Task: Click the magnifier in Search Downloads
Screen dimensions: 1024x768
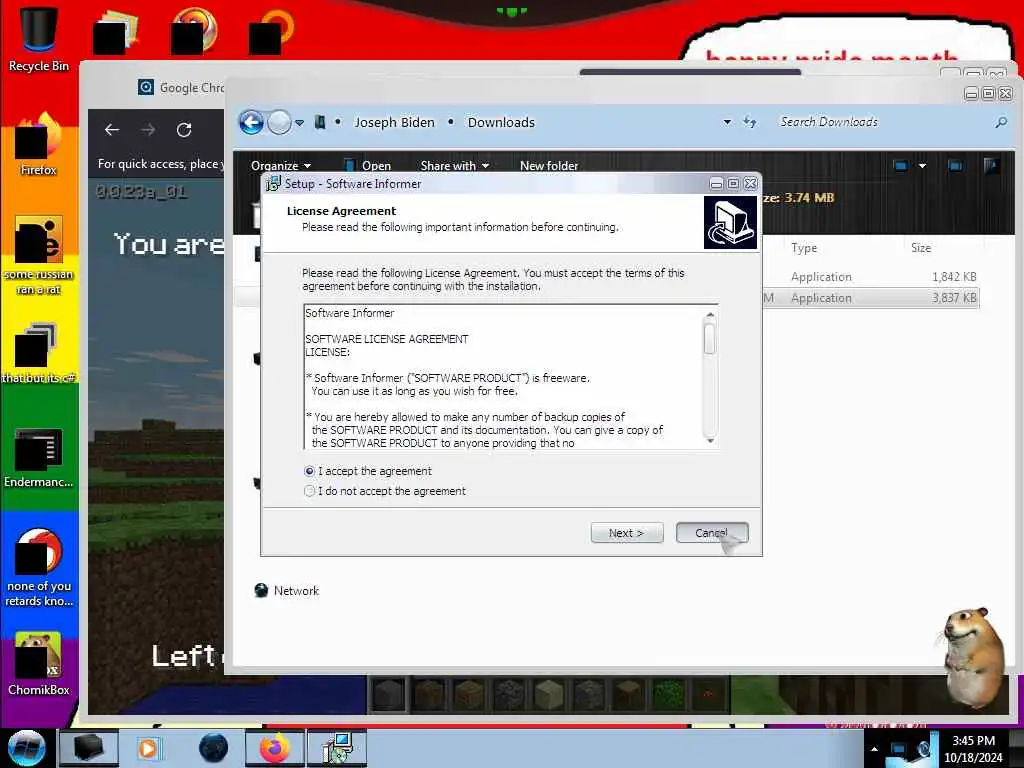Action: pyautogui.click(x=1000, y=122)
